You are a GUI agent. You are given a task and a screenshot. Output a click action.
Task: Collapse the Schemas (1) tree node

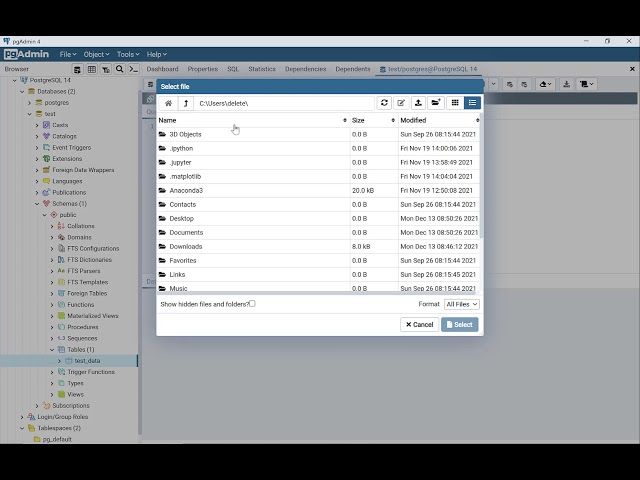pyautogui.click(x=37, y=204)
